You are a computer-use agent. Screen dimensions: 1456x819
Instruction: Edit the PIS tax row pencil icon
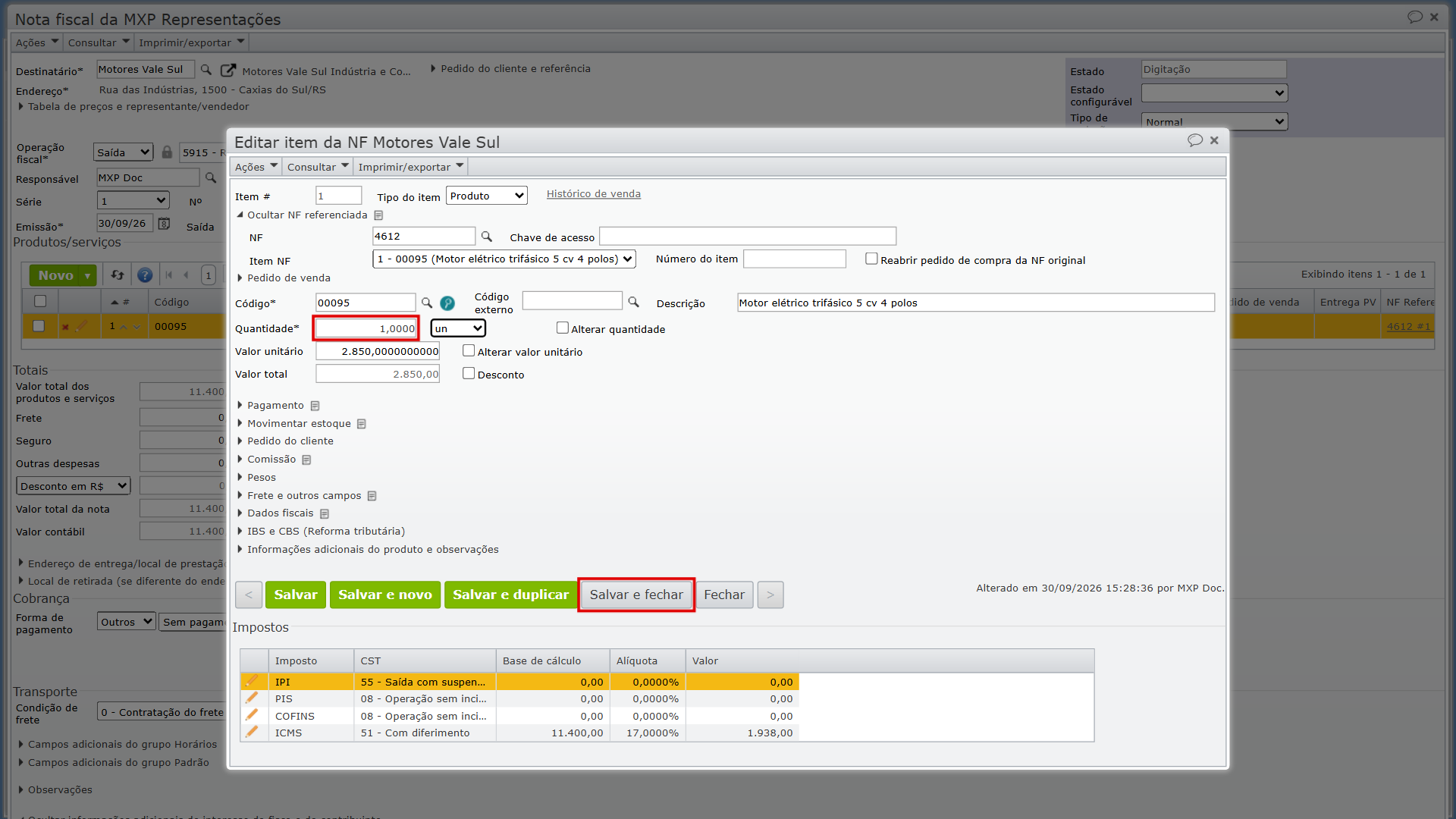pos(252,698)
